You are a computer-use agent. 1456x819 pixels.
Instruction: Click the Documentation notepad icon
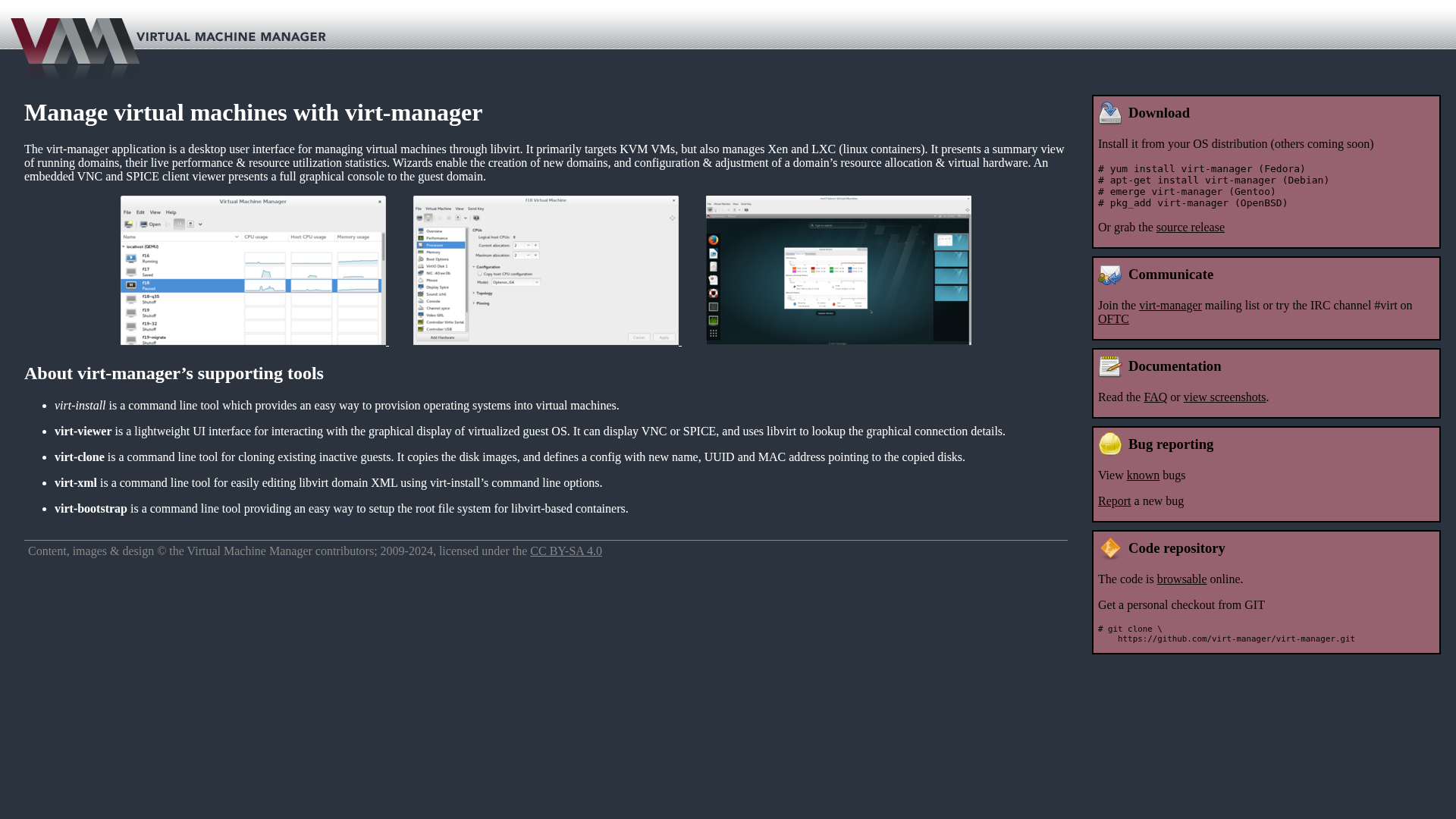(1110, 366)
